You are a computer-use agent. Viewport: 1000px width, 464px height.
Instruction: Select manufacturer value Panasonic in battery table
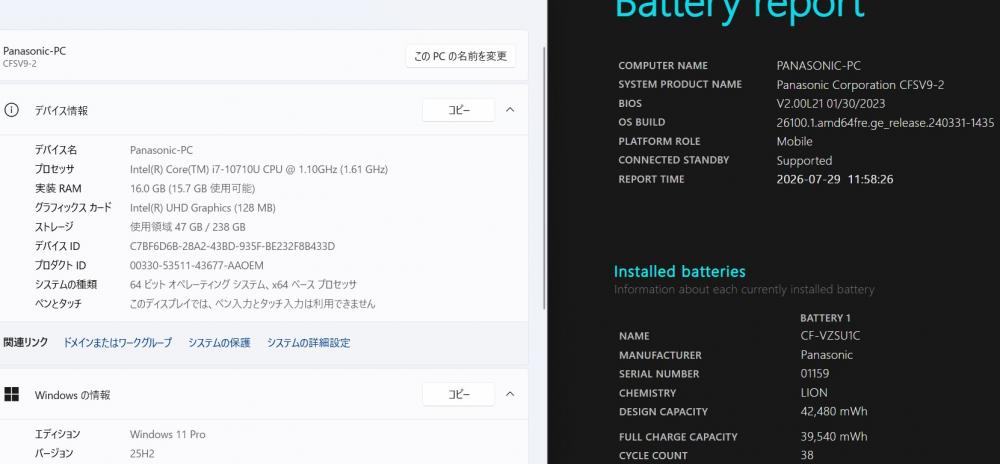click(x=827, y=355)
